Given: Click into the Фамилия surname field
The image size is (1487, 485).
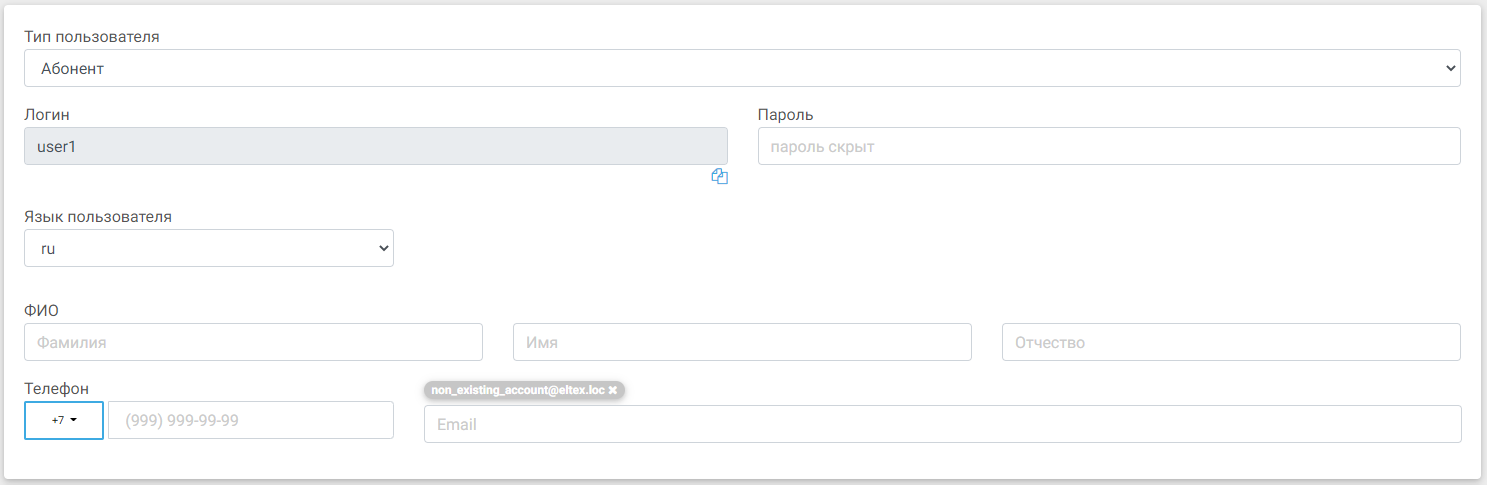Looking at the screenshot, I should tap(253, 342).
